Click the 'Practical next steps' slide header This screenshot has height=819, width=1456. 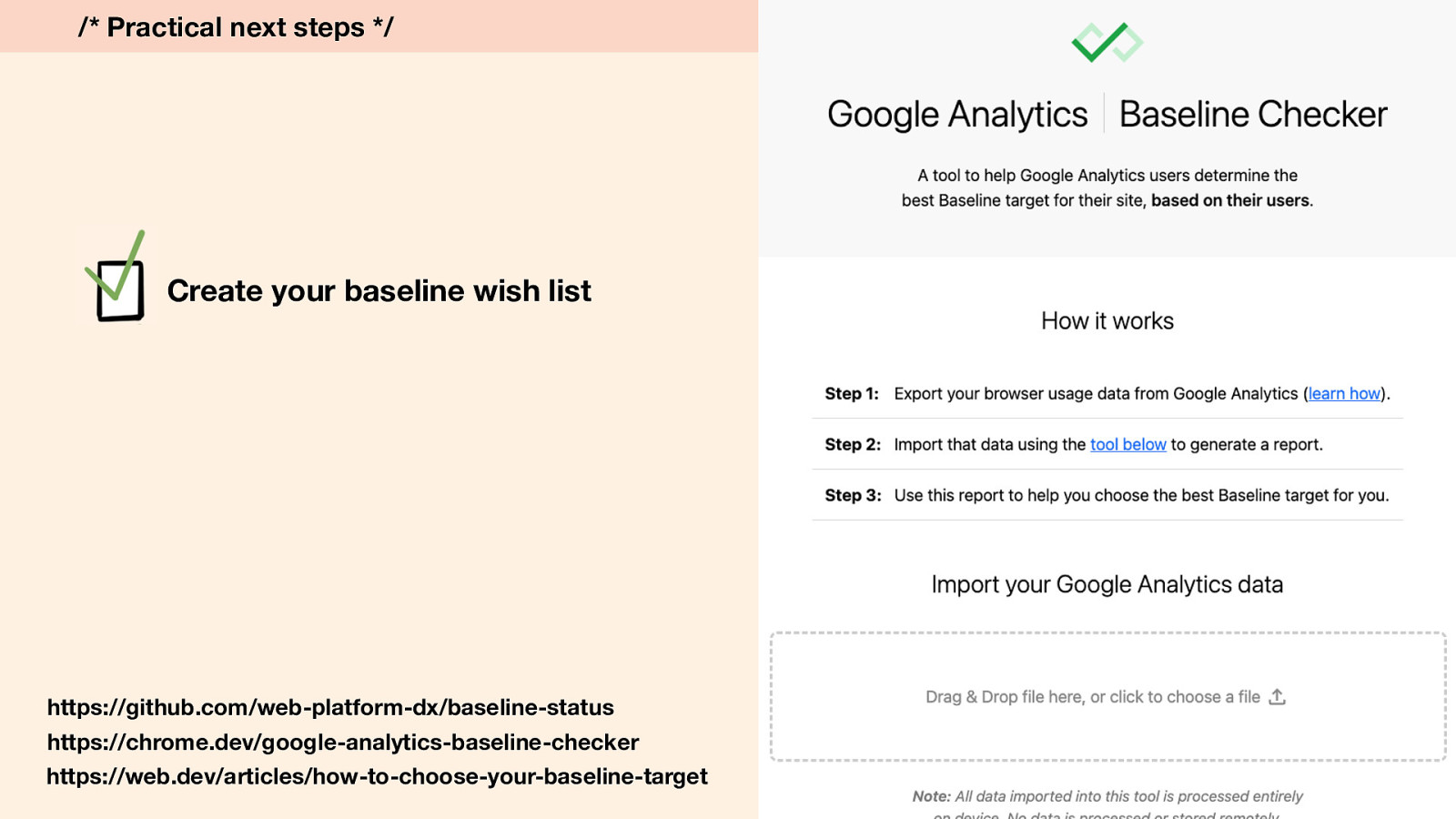click(236, 27)
